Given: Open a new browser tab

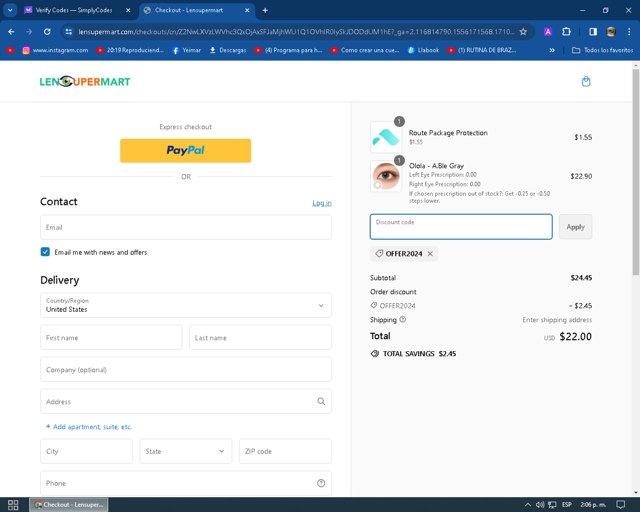Looking at the screenshot, I should click(x=265, y=10).
